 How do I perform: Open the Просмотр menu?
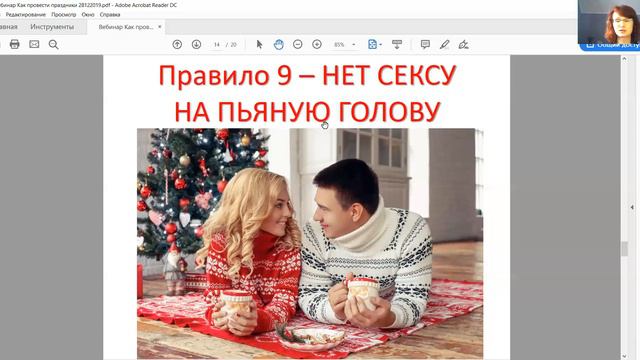[x=64, y=14]
